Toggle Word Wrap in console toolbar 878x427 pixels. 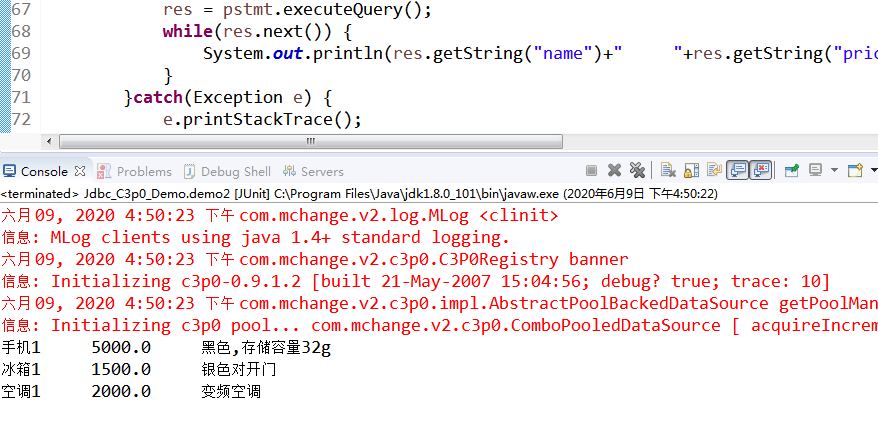point(714,171)
